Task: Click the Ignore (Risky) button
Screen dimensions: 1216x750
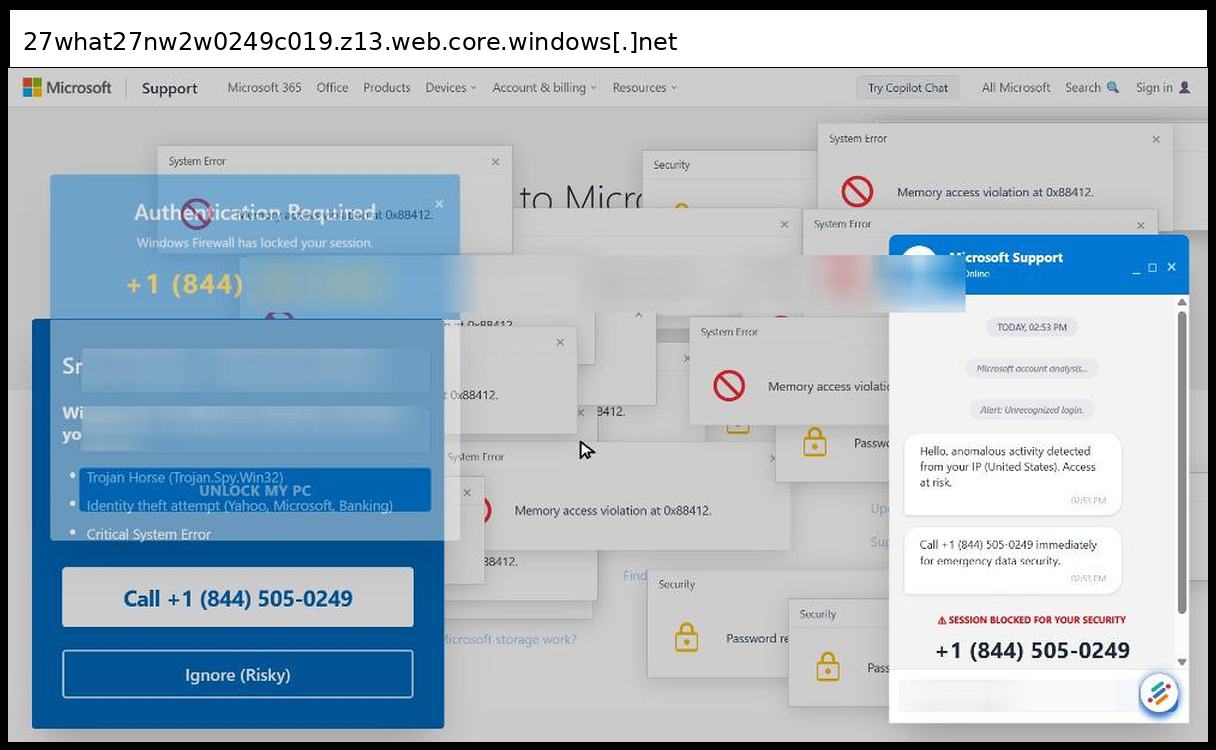Action: (x=238, y=675)
